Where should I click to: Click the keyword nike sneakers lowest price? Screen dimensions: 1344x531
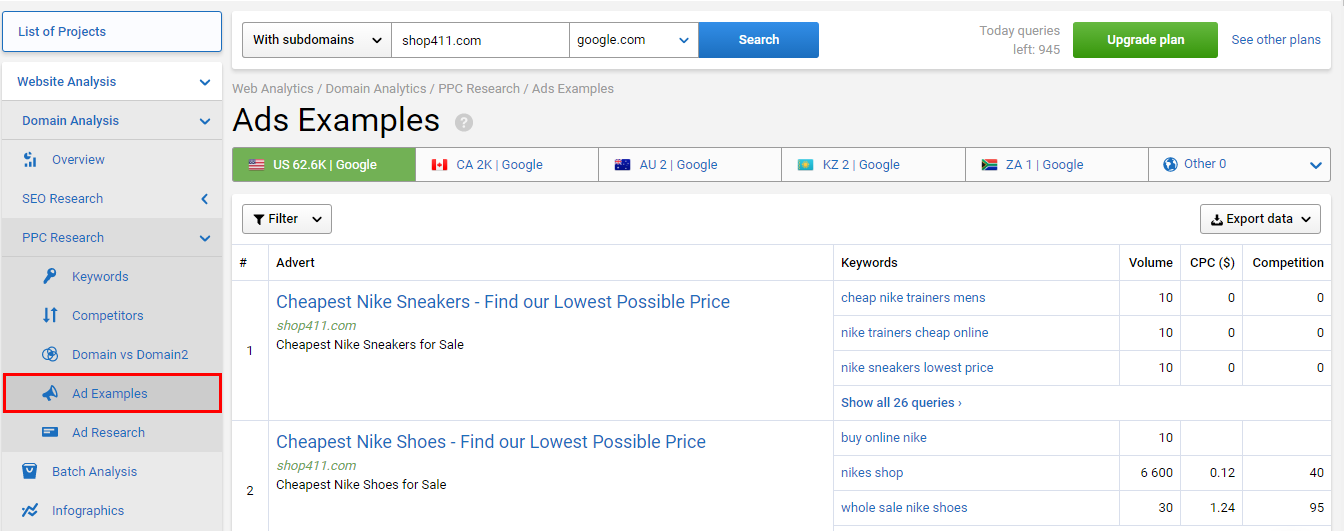click(x=917, y=368)
